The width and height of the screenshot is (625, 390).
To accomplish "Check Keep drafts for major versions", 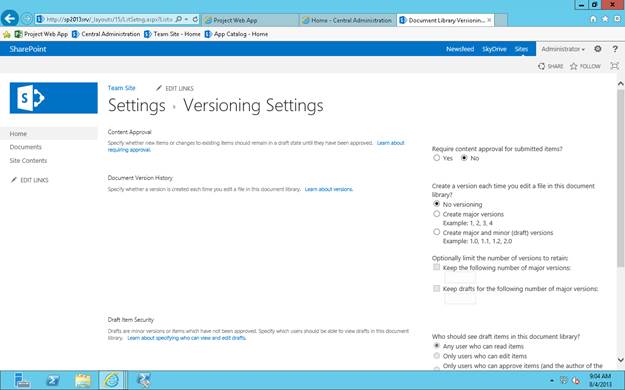I will 436,288.
